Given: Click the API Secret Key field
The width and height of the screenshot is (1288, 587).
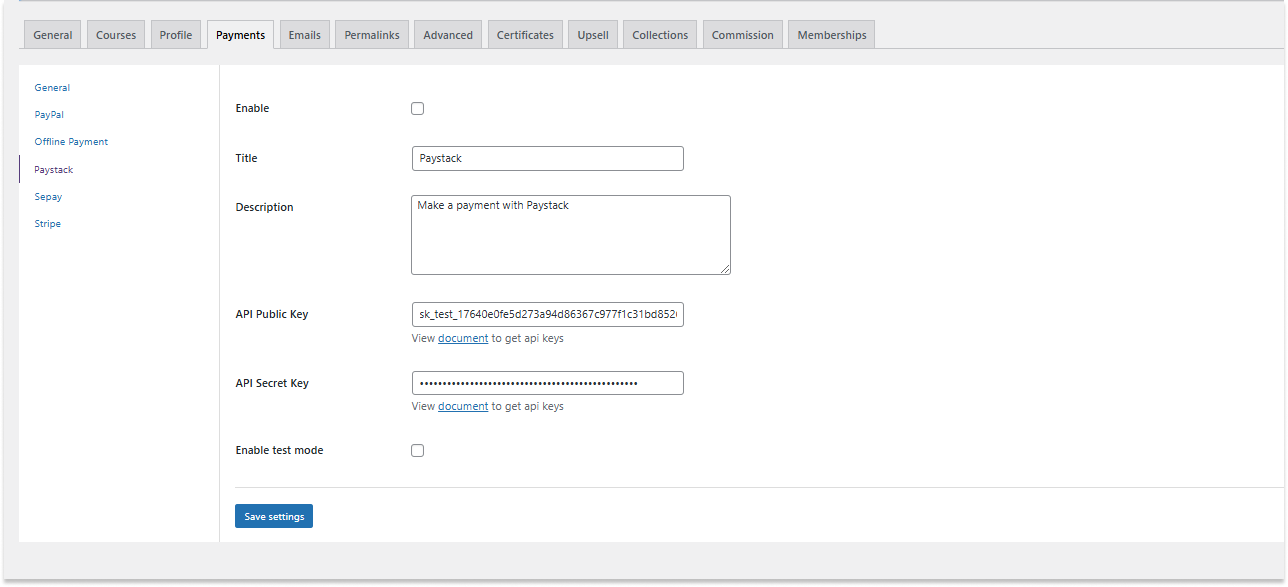Looking at the screenshot, I should click(547, 383).
